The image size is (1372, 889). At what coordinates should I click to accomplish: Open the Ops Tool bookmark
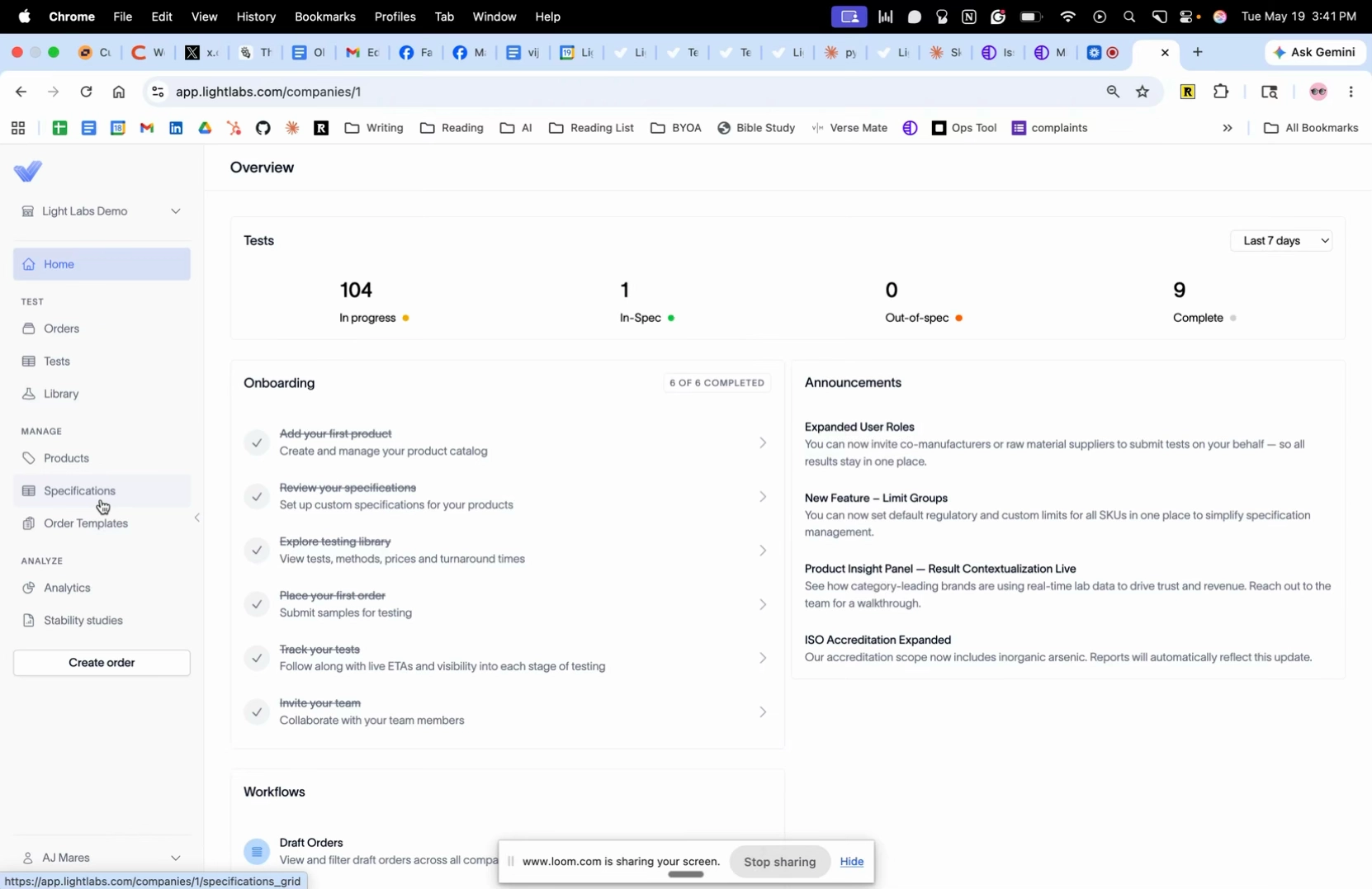[x=964, y=128]
